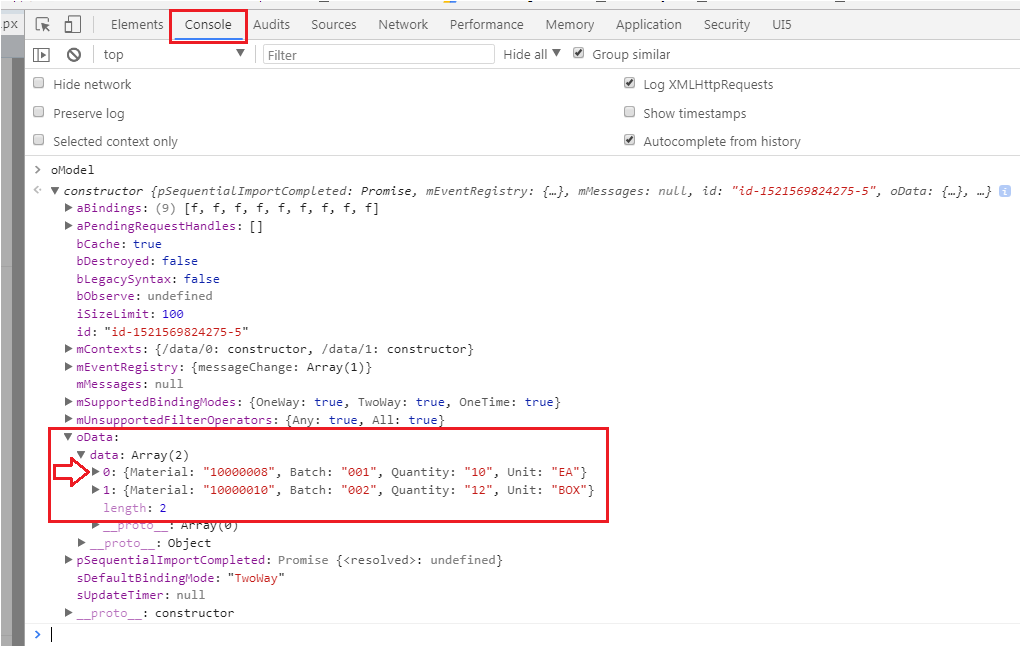This screenshot has width=1020, height=647.
Task: Click the blue info icon beside constructor
Action: [x=1005, y=191]
